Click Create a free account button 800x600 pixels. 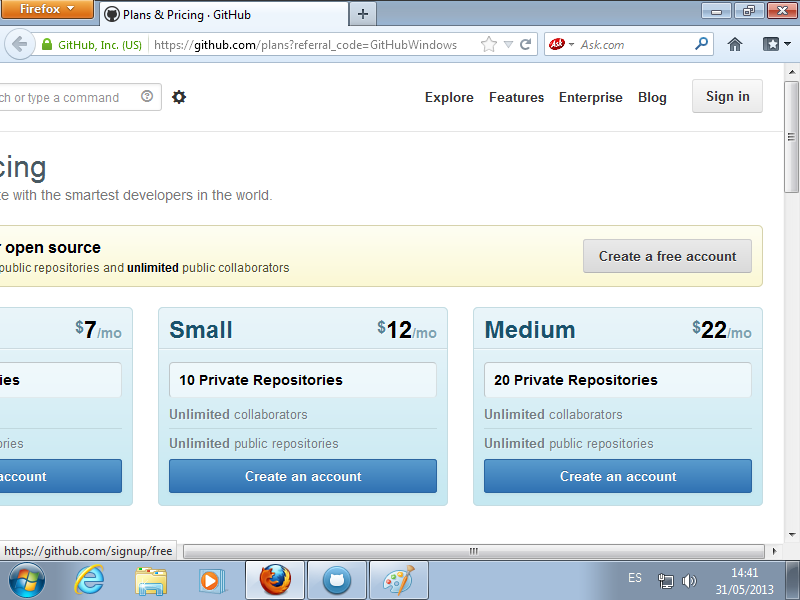pos(667,256)
